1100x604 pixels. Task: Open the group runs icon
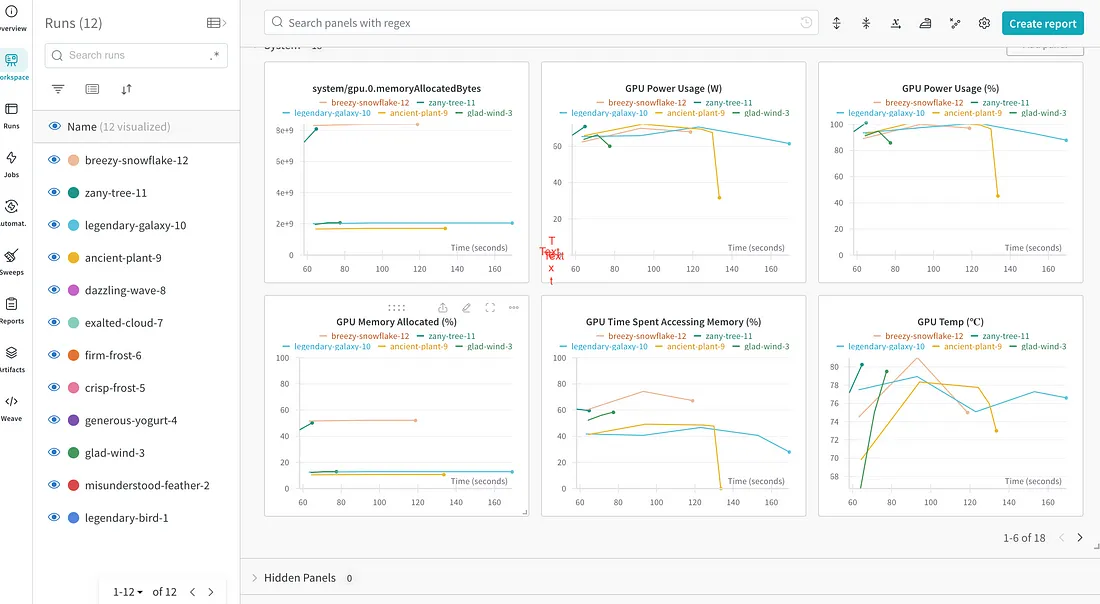click(x=92, y=89)
